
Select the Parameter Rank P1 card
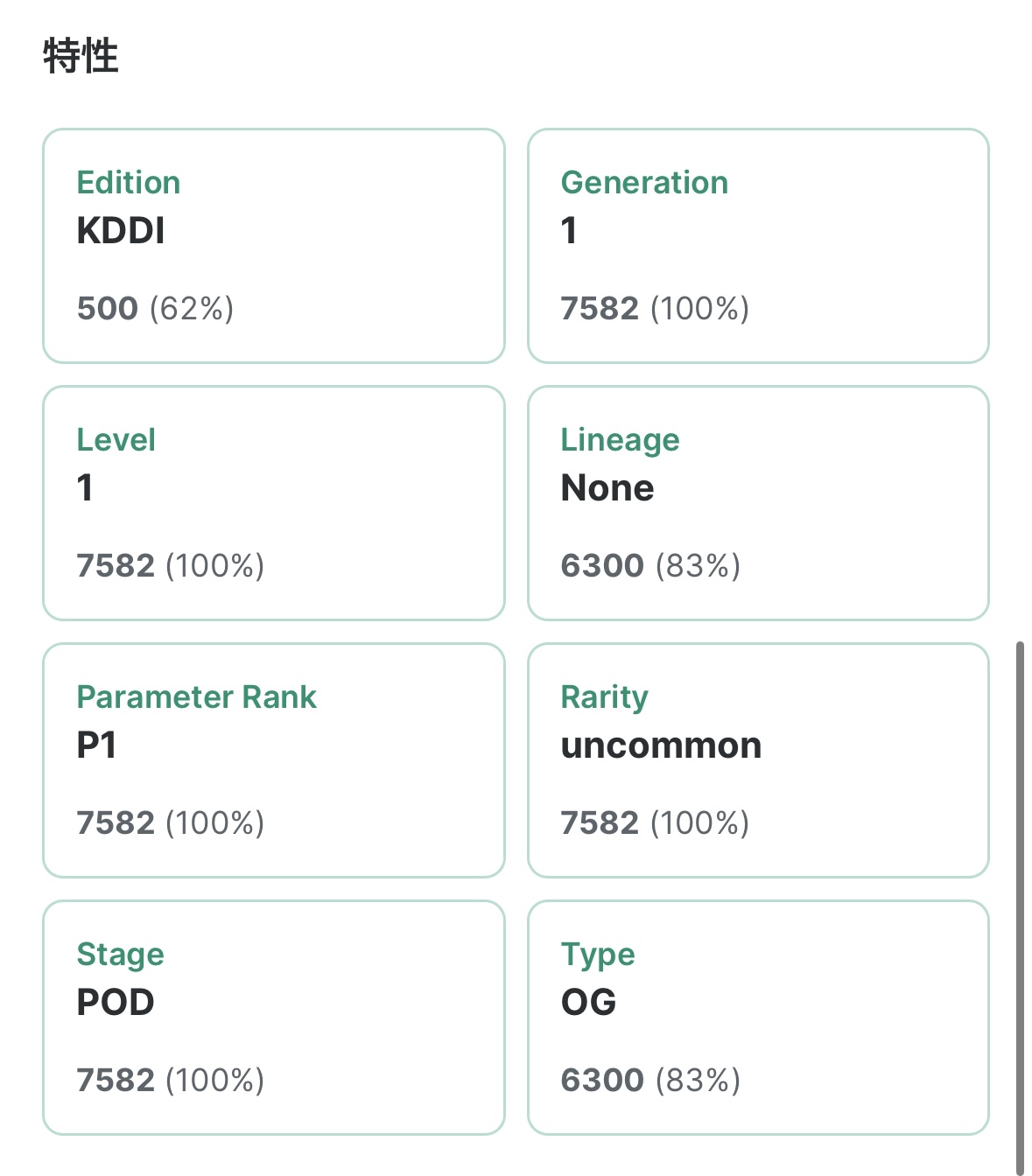[273, 760]
